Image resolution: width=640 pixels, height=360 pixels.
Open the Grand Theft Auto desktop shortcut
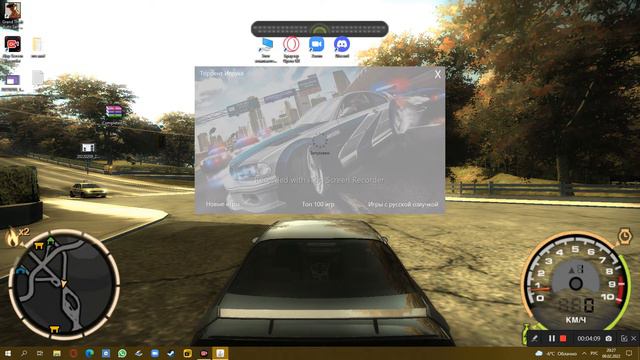point(12,16)
